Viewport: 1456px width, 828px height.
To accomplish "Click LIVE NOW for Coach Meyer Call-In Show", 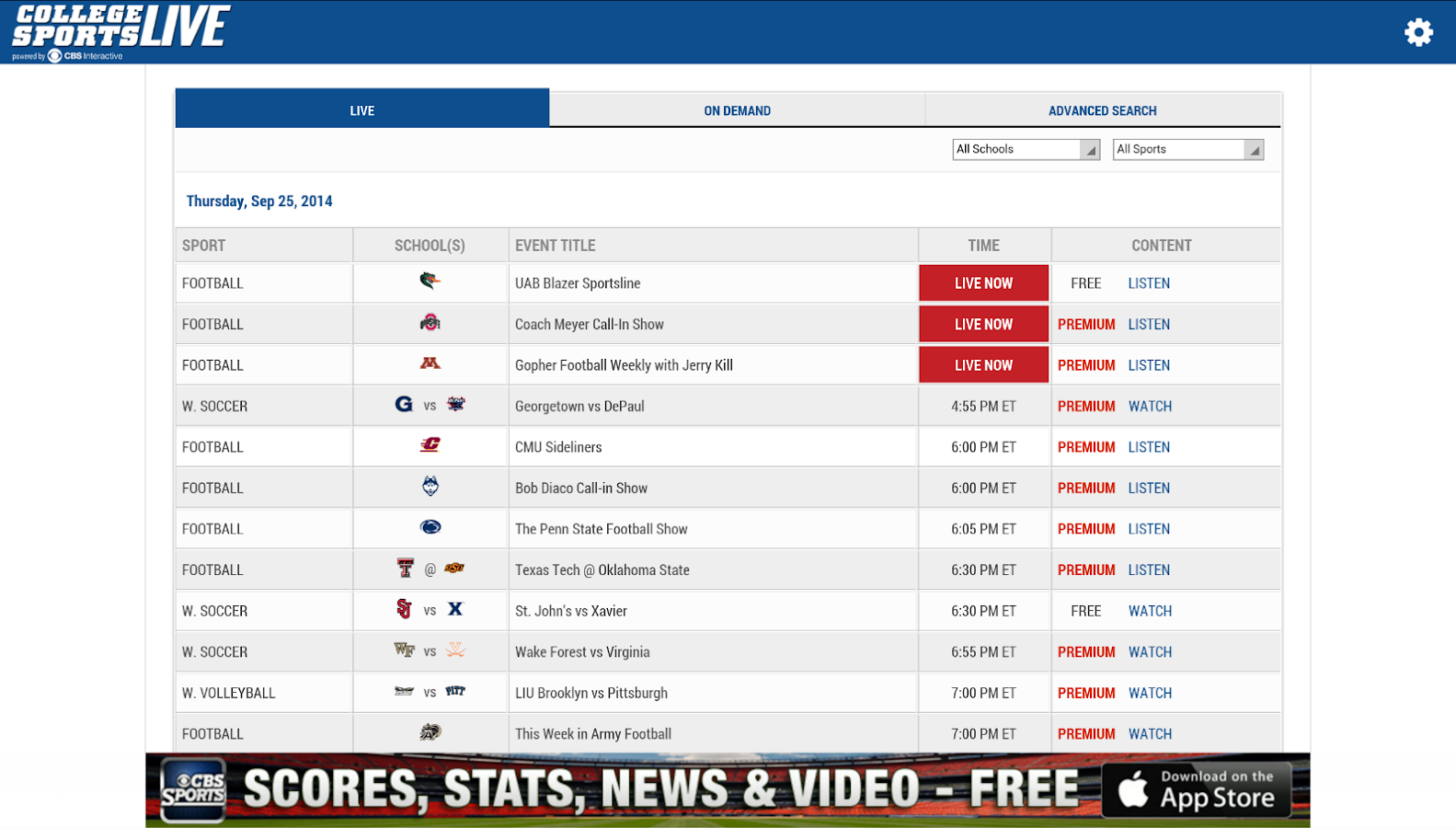I will 983,324.
